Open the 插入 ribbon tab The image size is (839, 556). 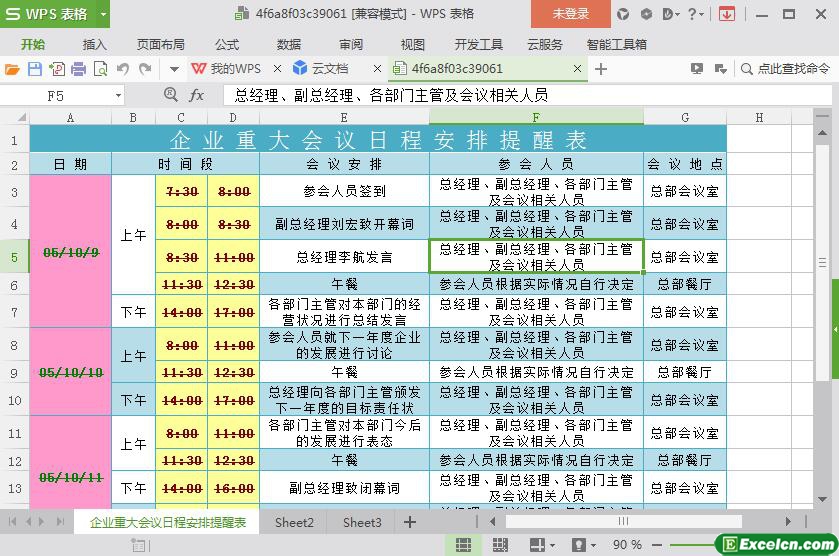94,44
